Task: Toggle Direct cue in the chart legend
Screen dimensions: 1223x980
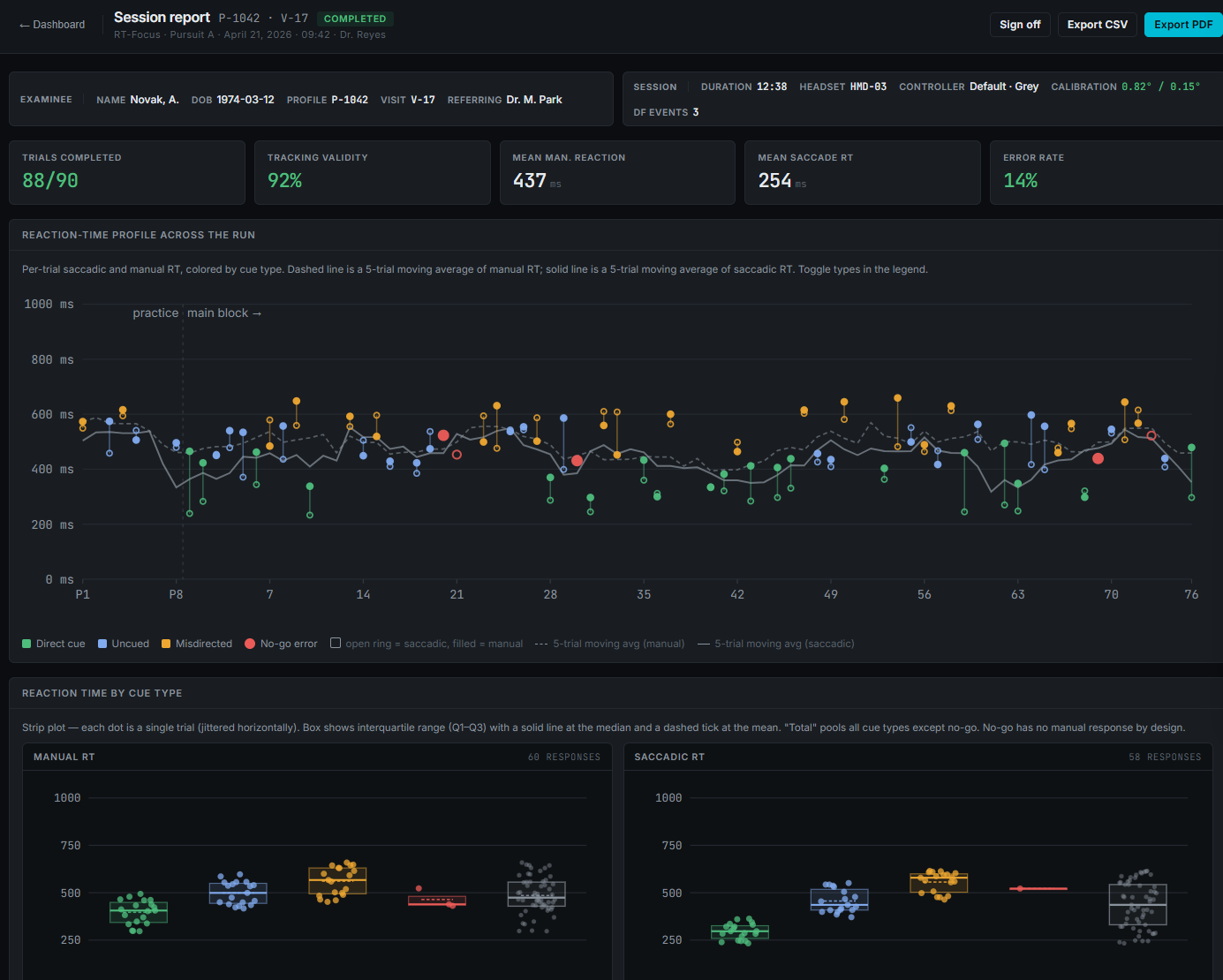Action: (x=54, y=644)
